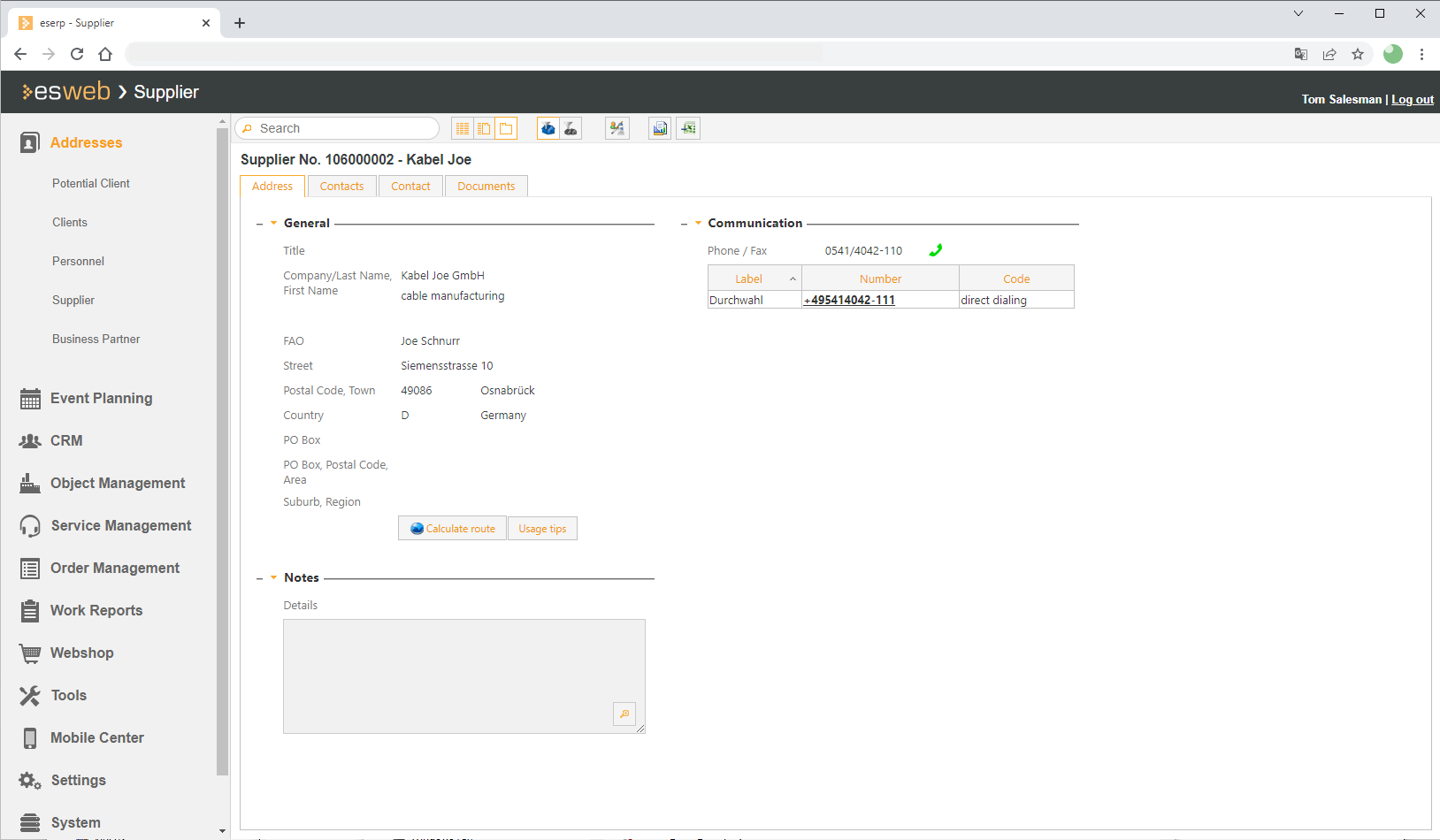
Task: Click the green phone call icon
Action: click(935, 251)
